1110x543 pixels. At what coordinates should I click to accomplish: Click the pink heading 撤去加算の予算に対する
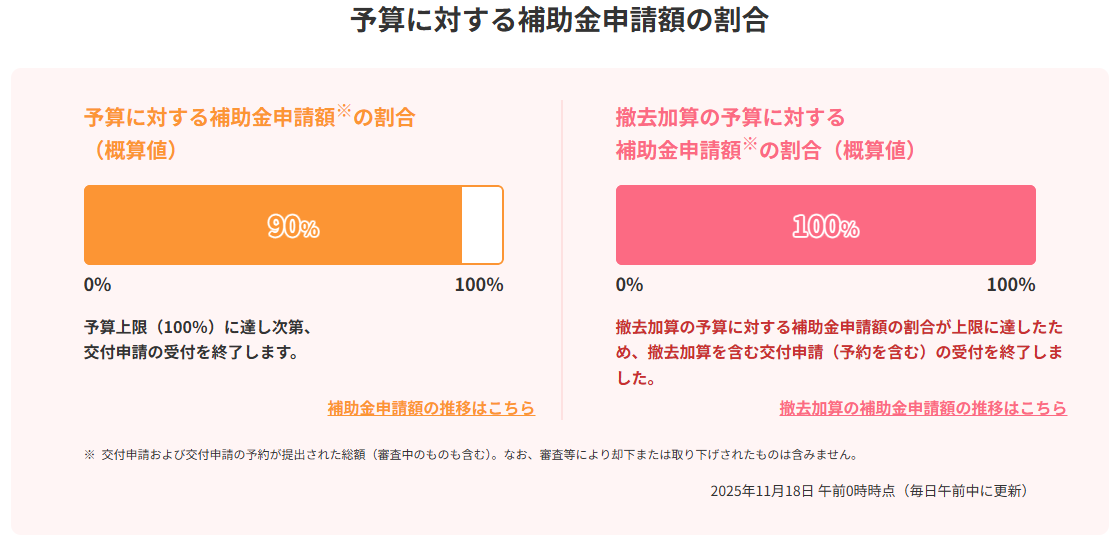[730, 117]
